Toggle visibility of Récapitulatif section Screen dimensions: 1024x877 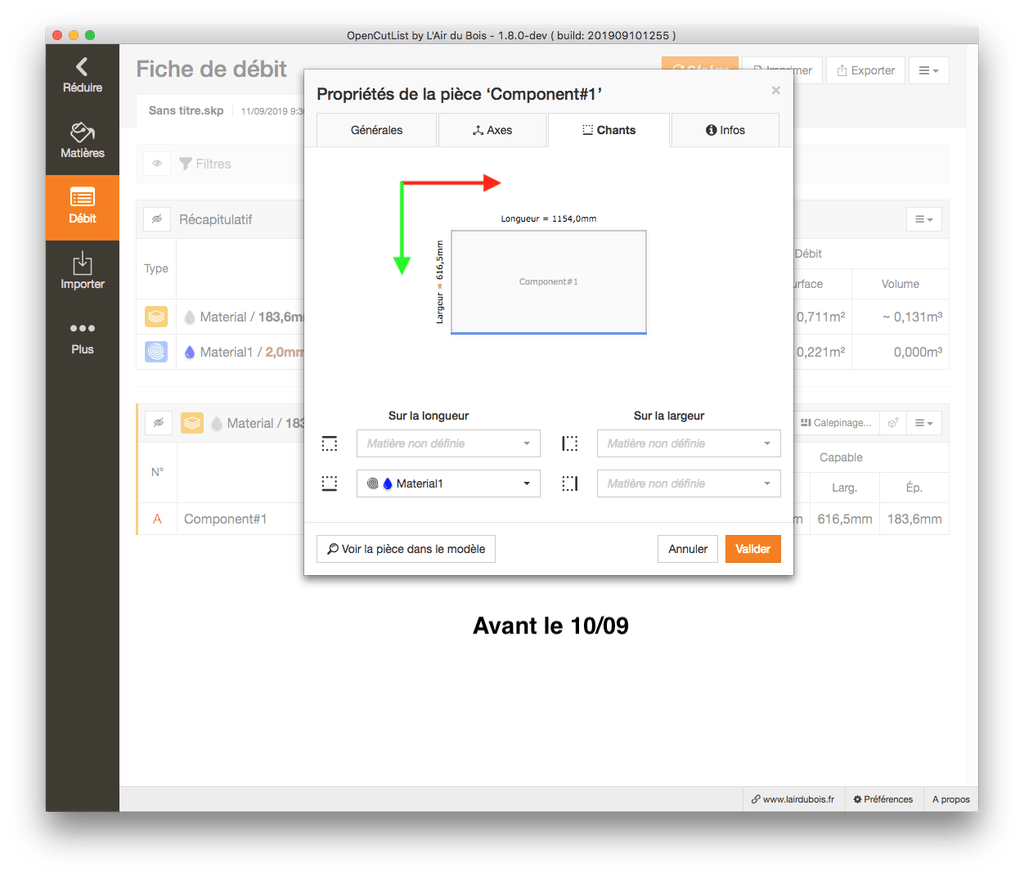click(157, 219)
